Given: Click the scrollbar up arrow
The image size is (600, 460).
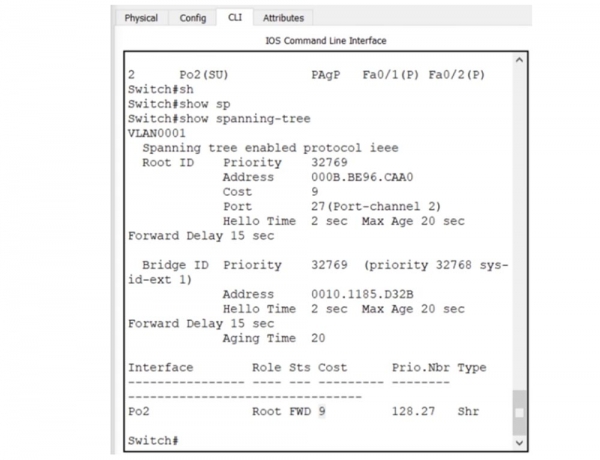Looking at the screenshot, I should 517,62.
